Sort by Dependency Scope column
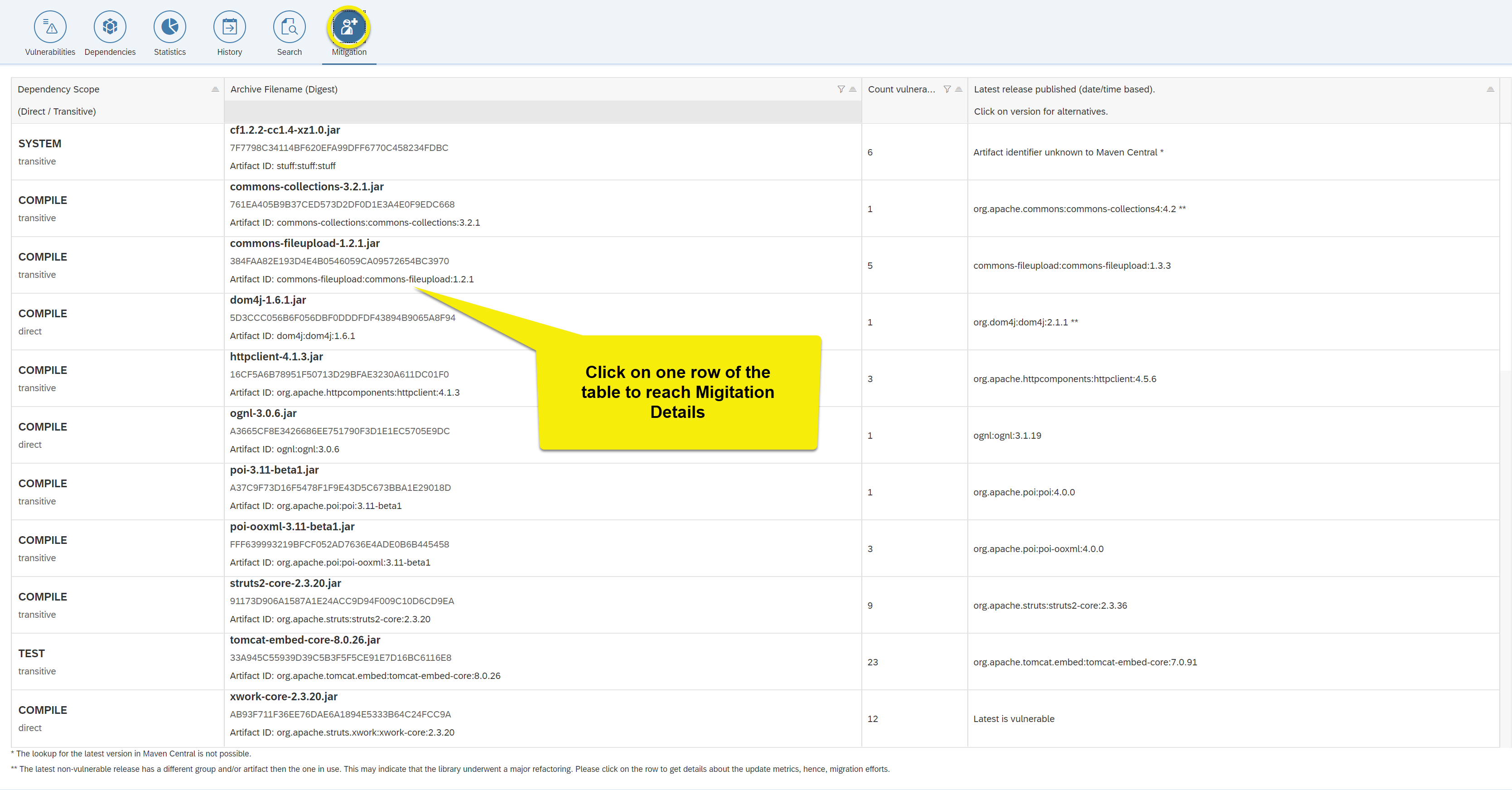 pyautogui.click(x=215, y=89)
